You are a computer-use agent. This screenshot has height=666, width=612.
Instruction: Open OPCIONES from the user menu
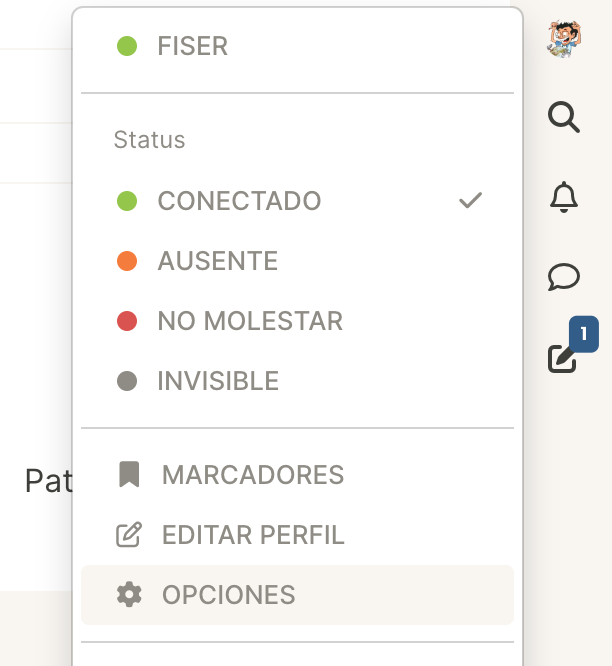pyautogui.click(x=228, y=595)
